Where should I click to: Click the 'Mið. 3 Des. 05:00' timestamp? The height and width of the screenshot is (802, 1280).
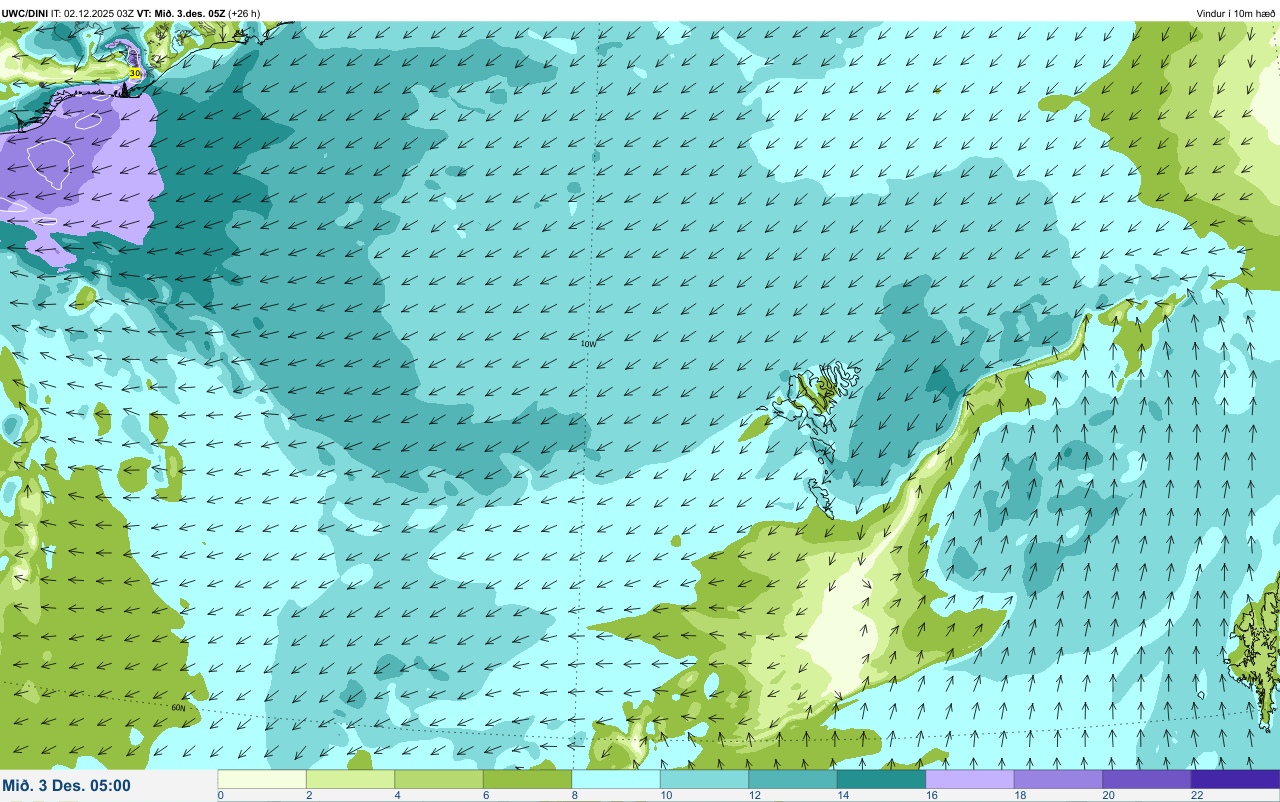tap(66, 785)
